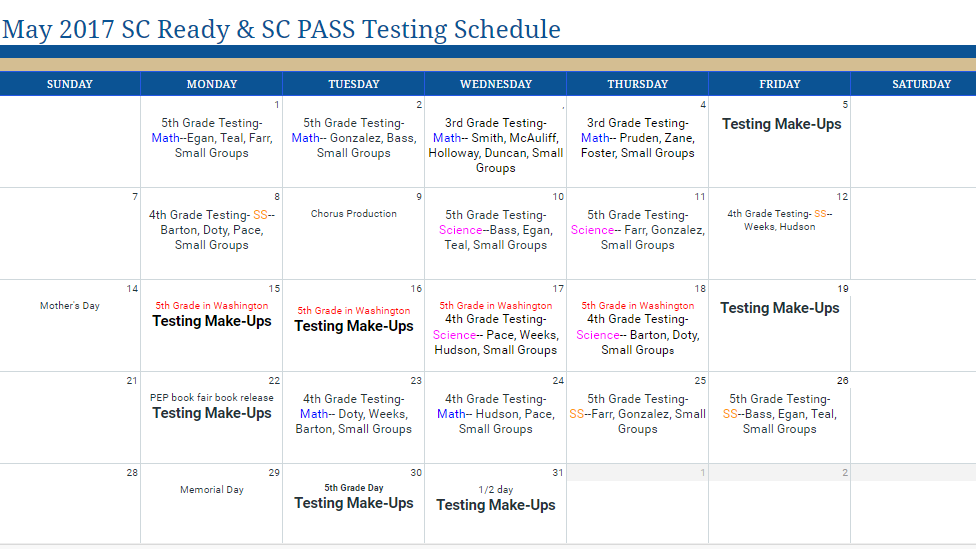Click the May 2017 testing schedule title
Image resolution: width=976 pixels, height=549 pixels.
pos(281,29)
